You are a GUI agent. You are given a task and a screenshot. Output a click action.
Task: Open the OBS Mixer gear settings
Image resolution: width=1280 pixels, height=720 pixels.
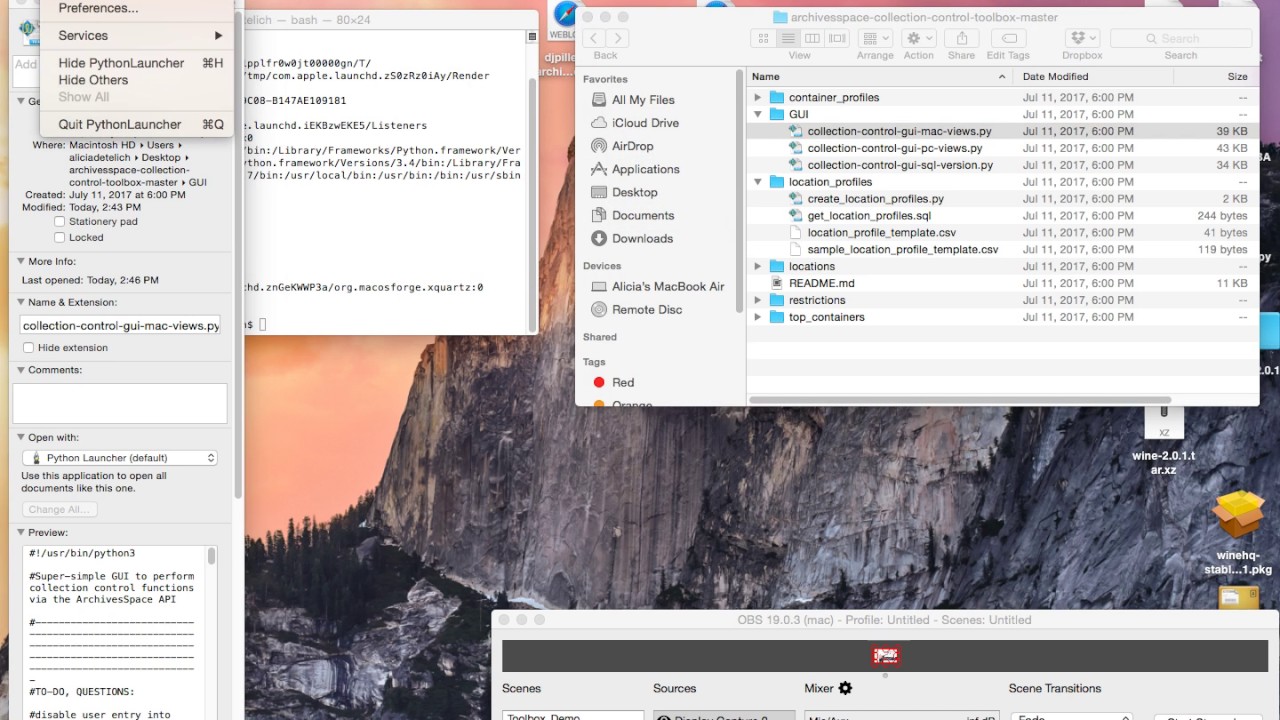coord(845,688)
